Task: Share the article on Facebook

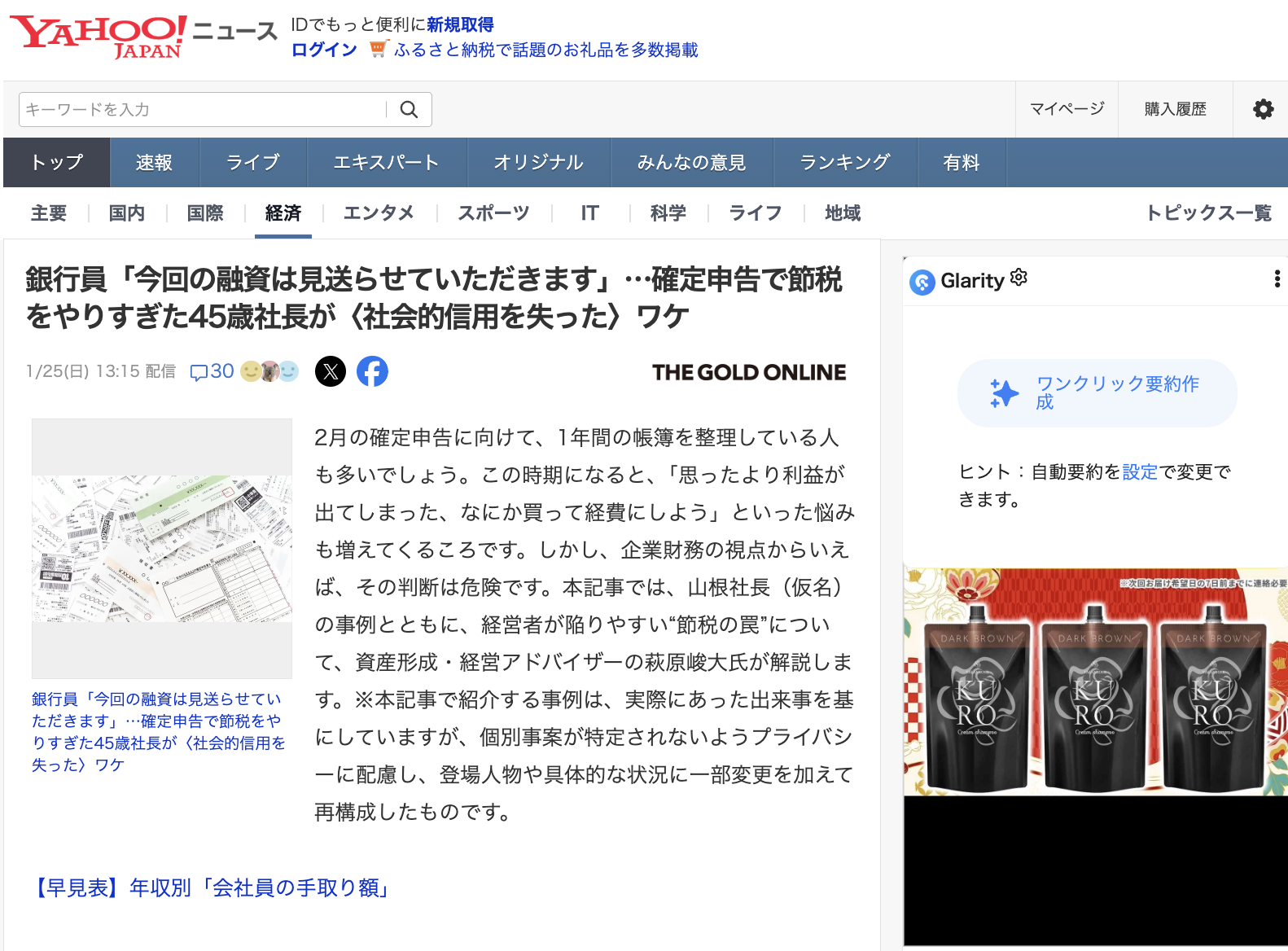Action: (x=372, y=371)
